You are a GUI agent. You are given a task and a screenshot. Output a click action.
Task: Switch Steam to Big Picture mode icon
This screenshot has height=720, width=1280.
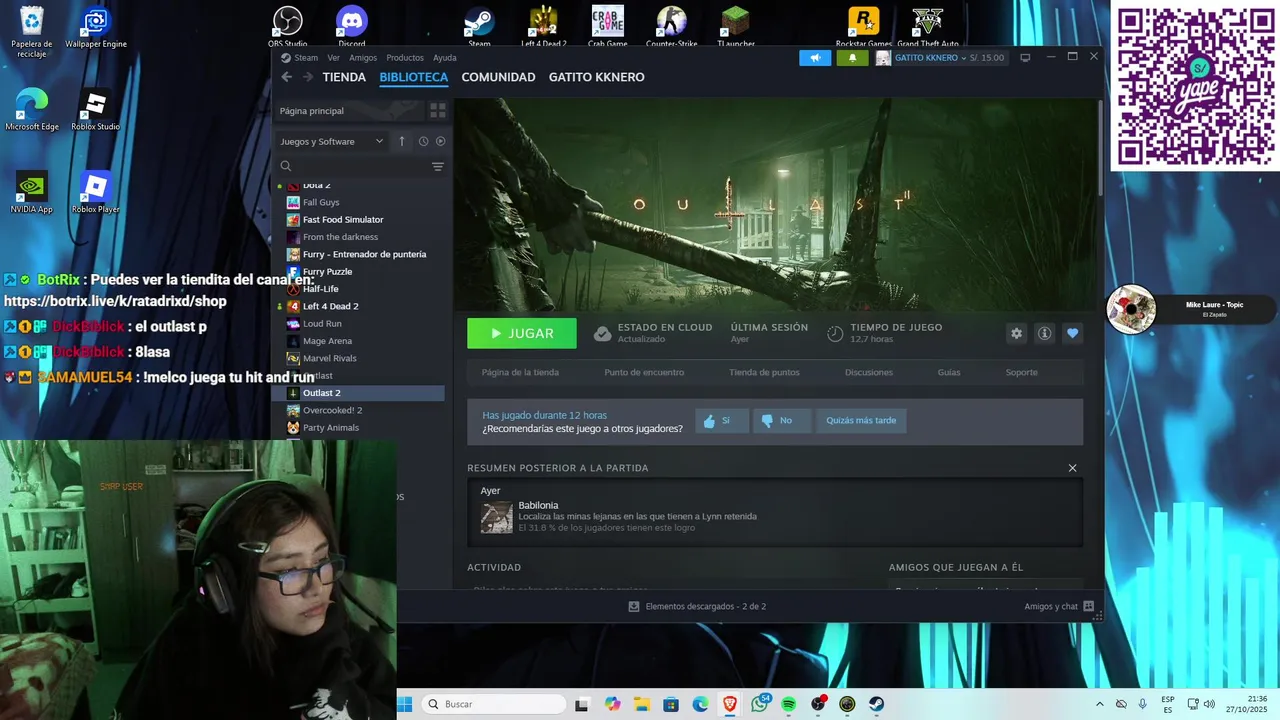point(1025,58)
